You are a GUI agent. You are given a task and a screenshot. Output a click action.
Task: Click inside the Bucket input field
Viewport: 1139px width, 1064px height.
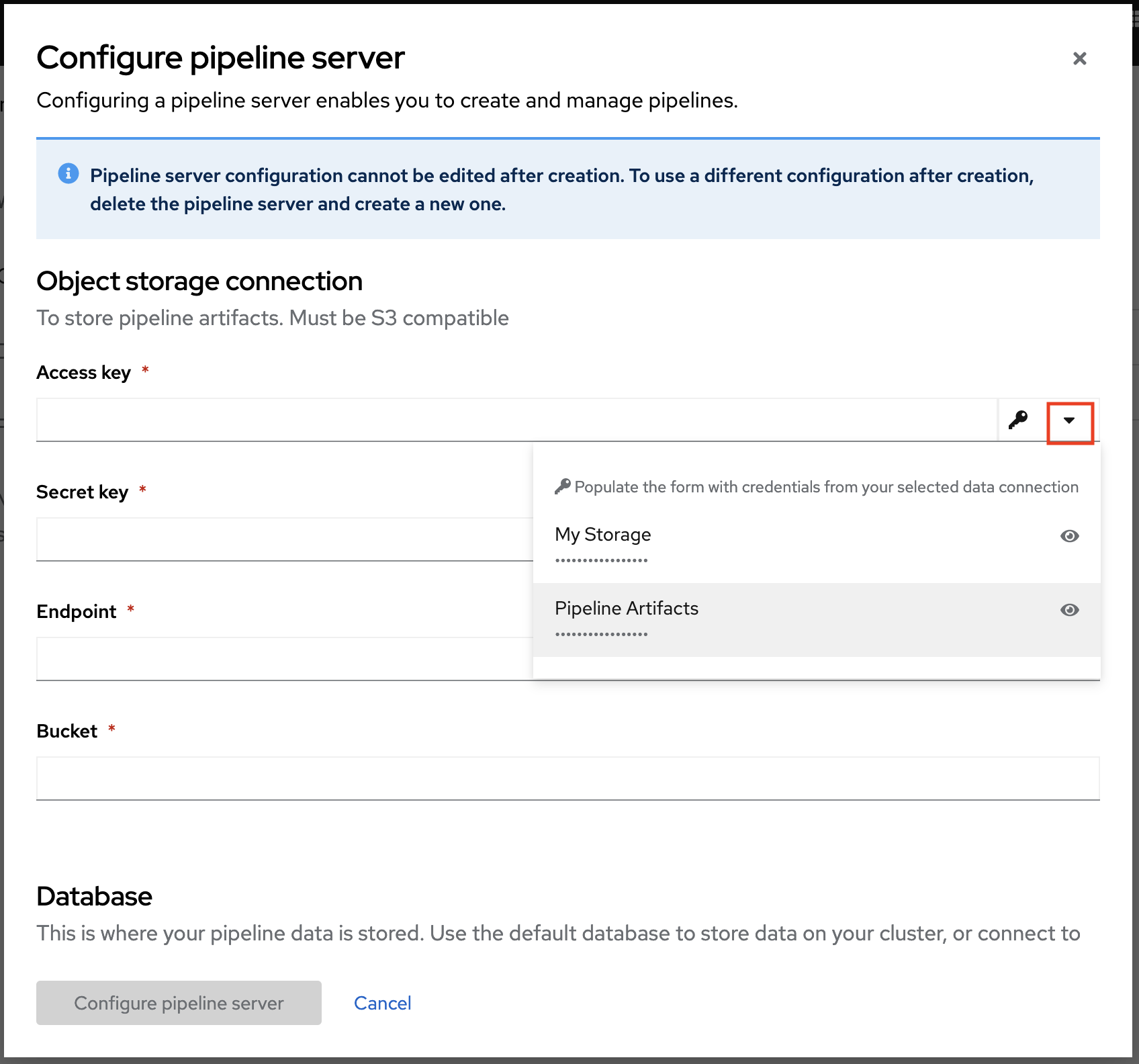(x=567, y=779)
